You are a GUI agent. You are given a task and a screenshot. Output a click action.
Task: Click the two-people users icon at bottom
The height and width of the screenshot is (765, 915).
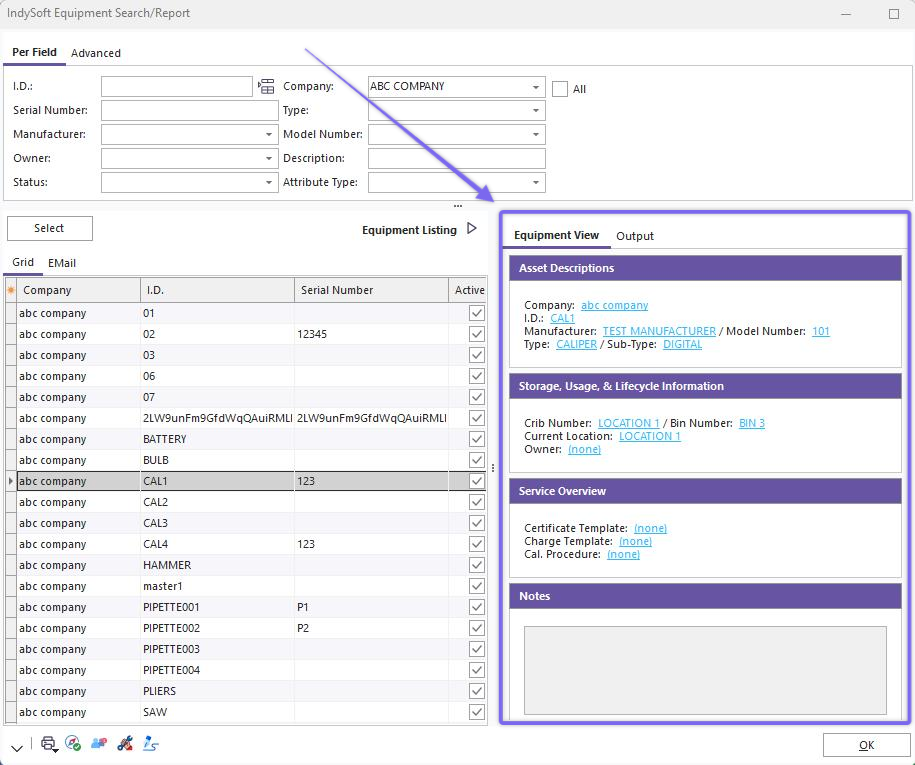(99, 744)
